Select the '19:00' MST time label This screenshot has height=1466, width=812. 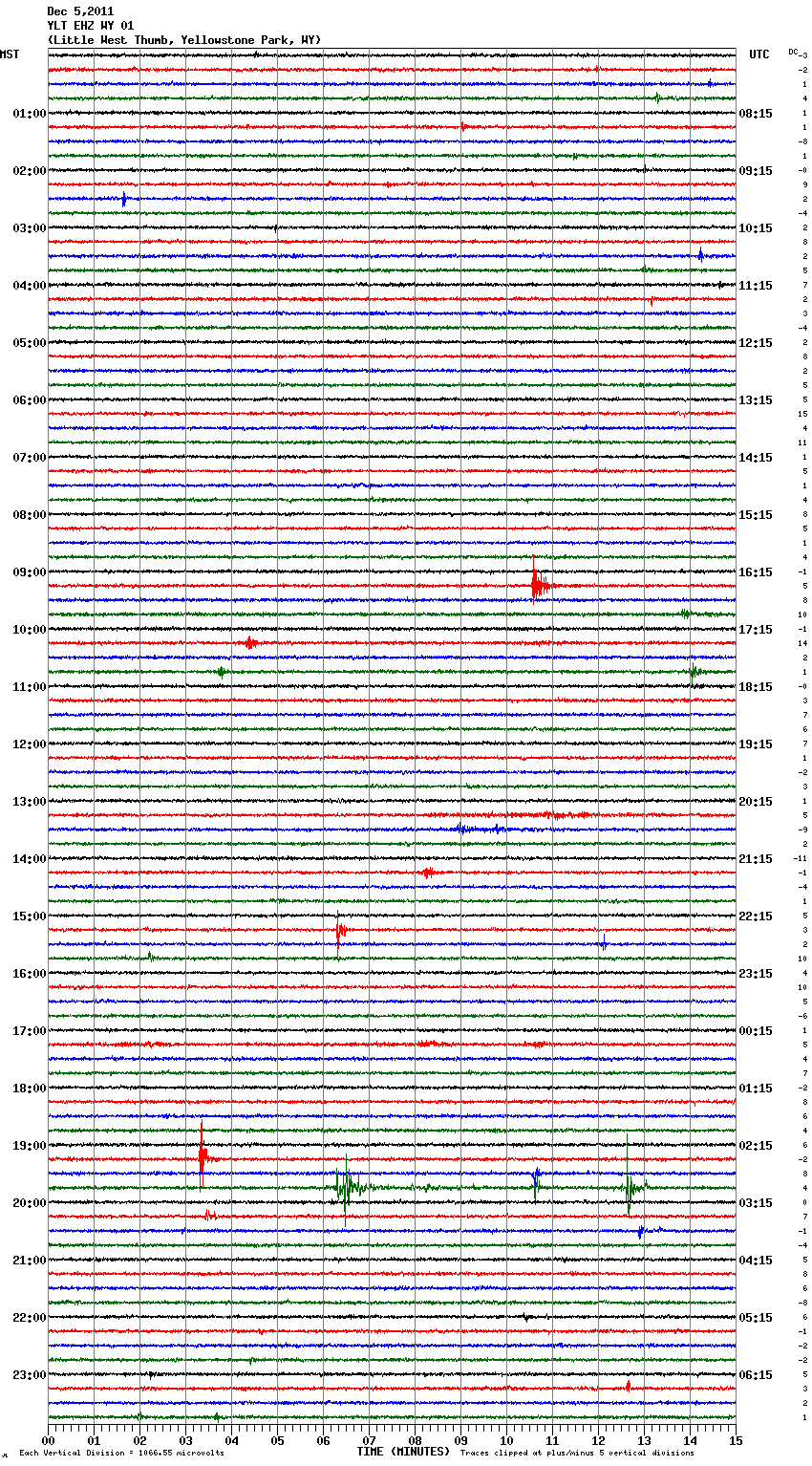coord(29,1146)
